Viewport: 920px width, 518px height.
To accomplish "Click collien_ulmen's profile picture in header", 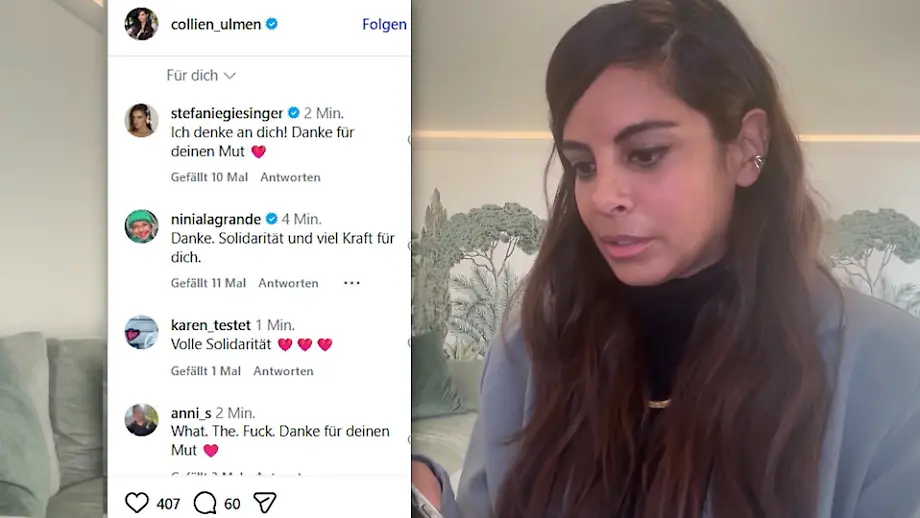I will coord(141,24).
